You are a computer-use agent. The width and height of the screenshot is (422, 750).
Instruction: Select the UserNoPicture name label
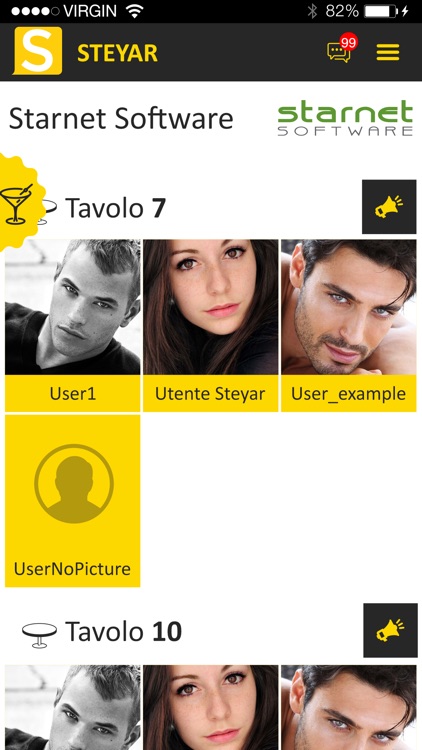pos(72,569)
